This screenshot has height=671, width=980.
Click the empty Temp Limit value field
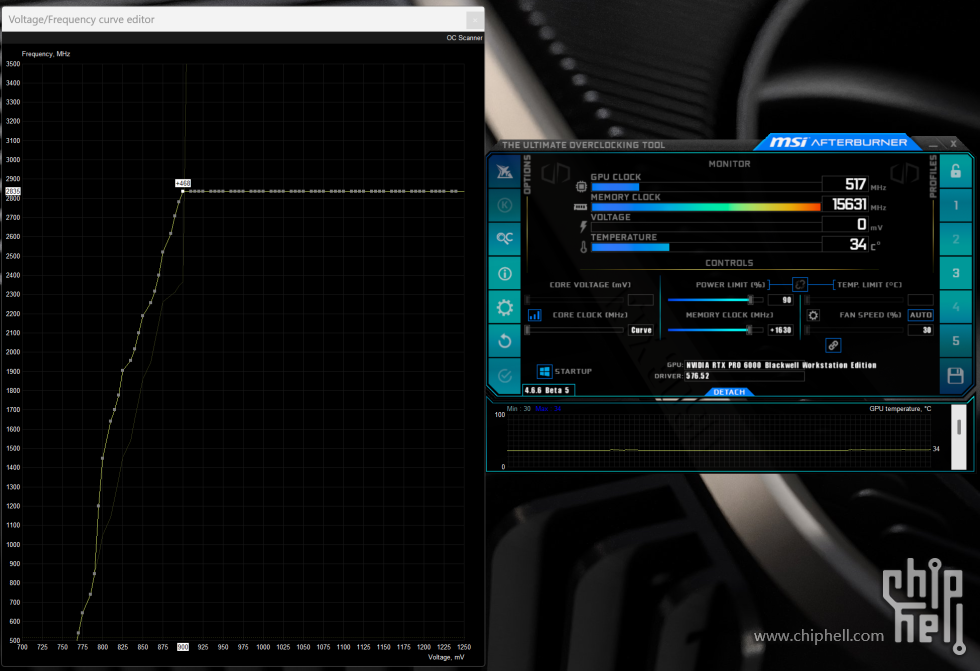pyautogui.click(x=921, y=300)
